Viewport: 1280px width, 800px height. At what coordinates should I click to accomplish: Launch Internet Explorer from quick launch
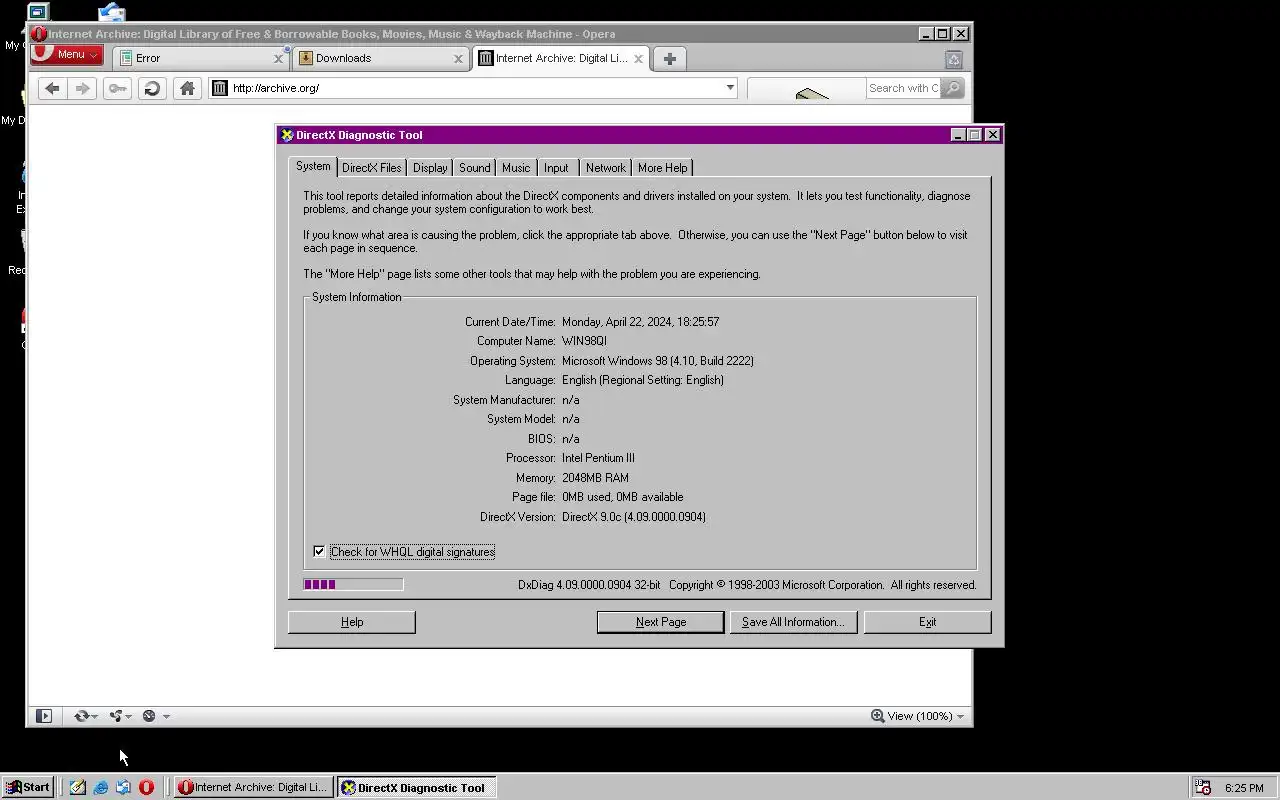pyautogui.click(x=101, y=787)
